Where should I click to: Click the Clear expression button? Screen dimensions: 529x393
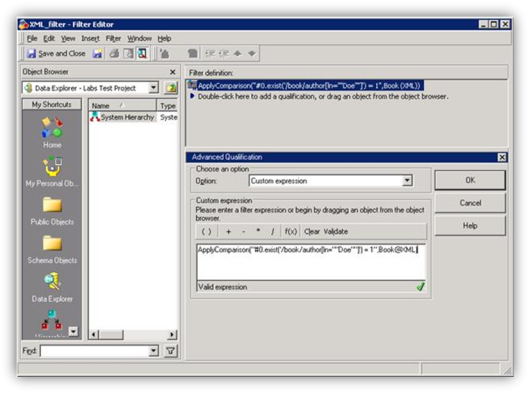click(312, 231)
